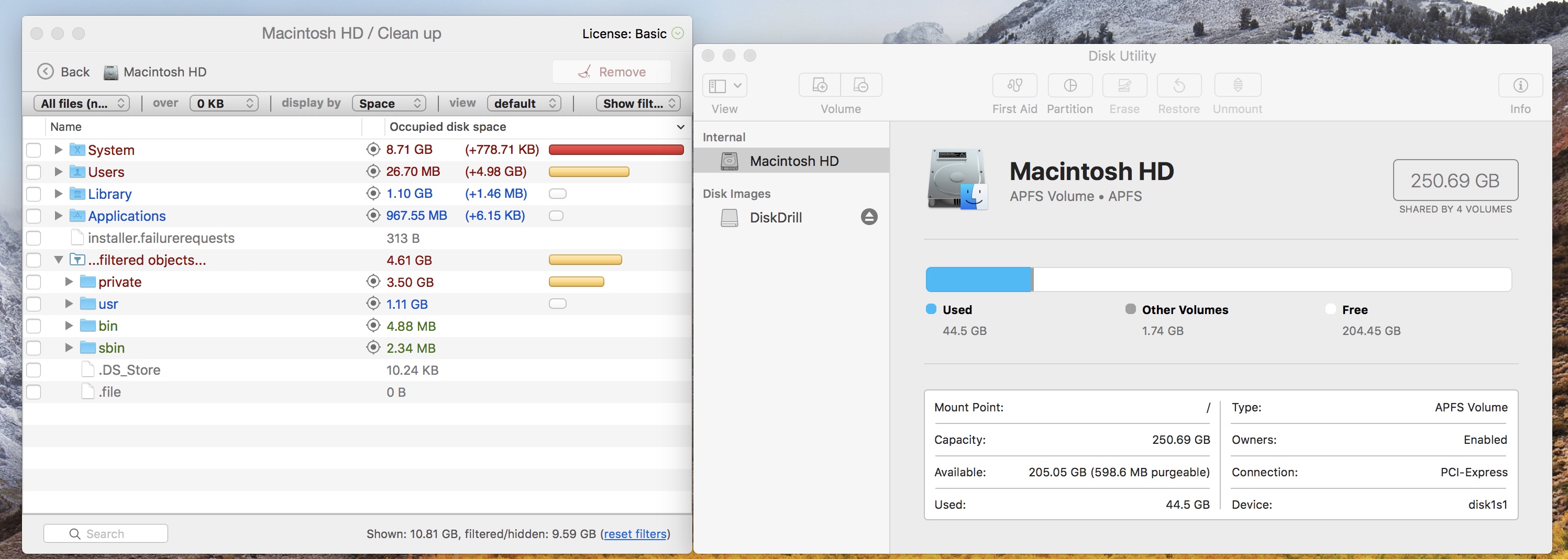Click the Add Volume icon in Disk Utility
Image resolution: width=1568 pixels, height=559 pixels.
pyautogui.click(x=820, y=85)
